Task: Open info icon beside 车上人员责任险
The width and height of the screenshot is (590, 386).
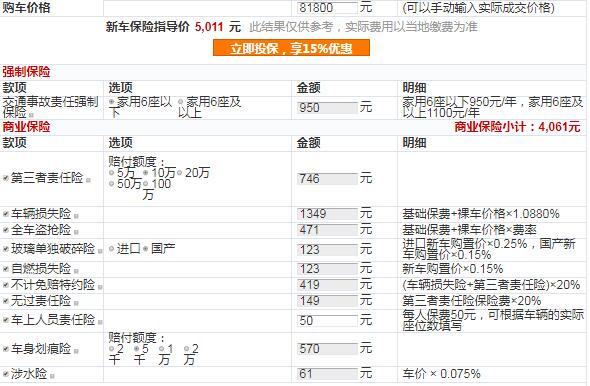Action: point(100,322)
